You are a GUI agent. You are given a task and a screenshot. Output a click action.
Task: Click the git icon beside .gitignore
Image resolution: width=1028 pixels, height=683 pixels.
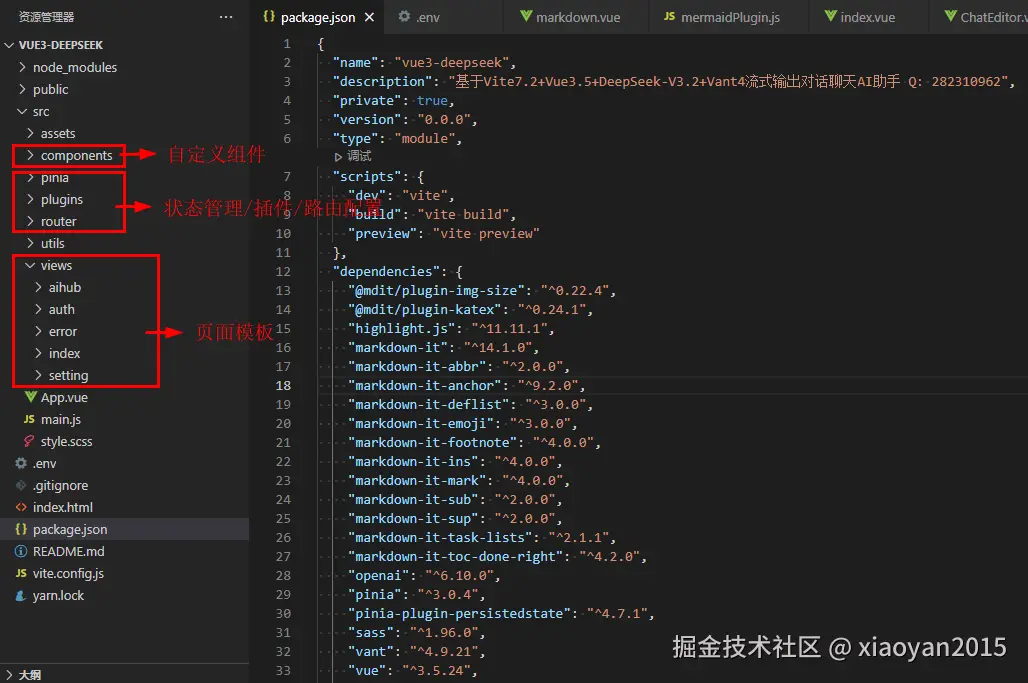[x=22, y=485]
